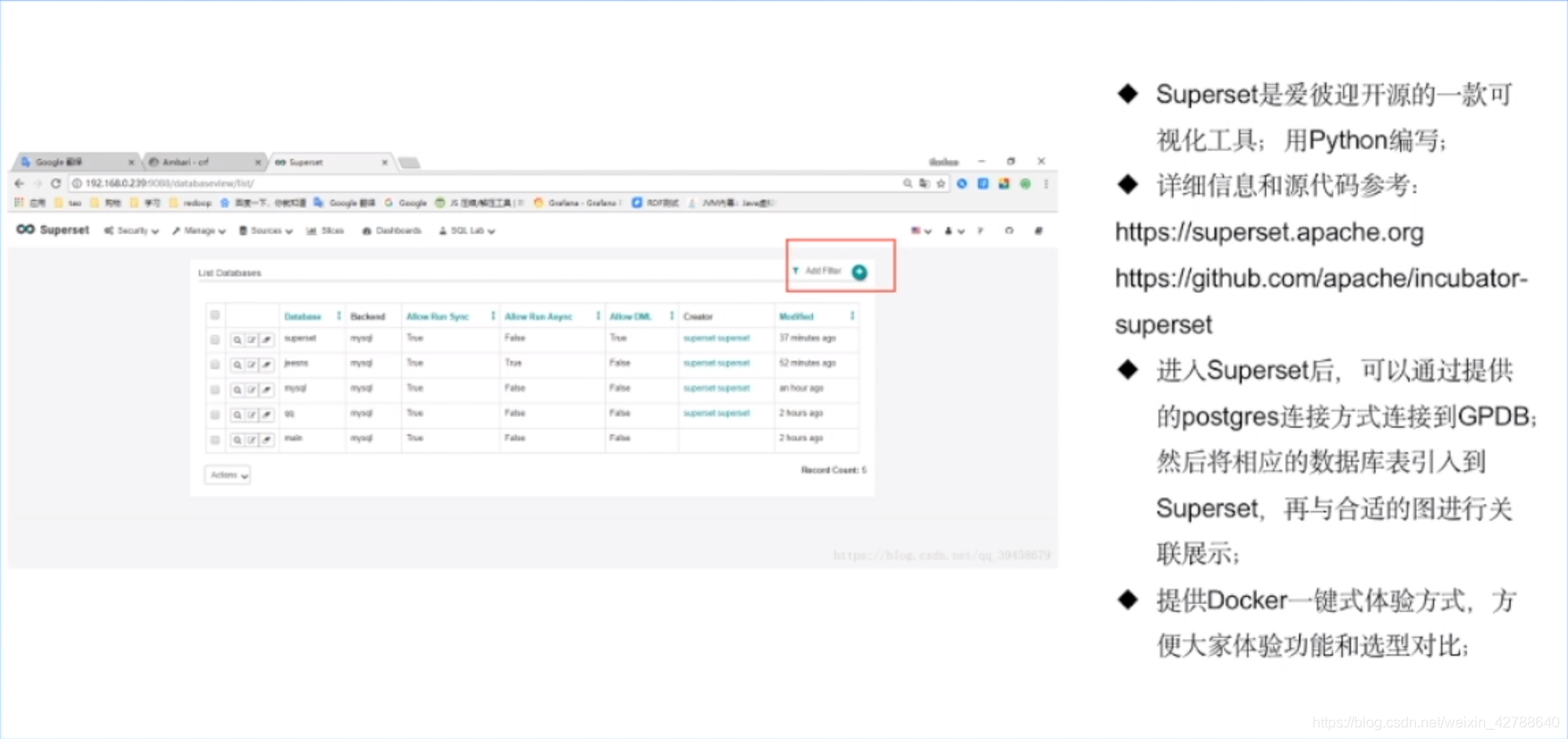Expand the SQL Lab menu
This screenshot has width=1568, height=739.
point(467,231)
